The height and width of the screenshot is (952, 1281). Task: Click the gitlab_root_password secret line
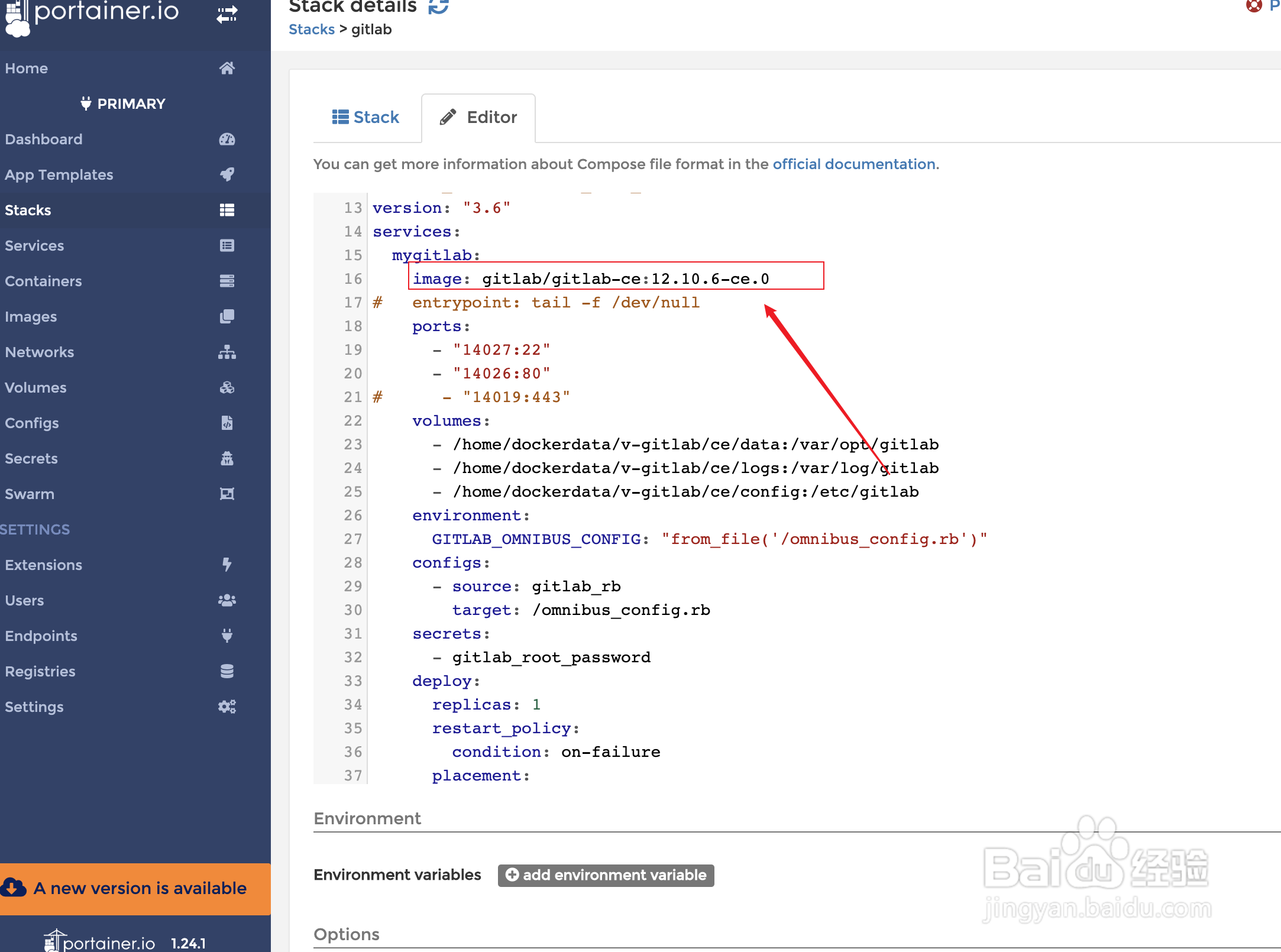pos(542,657)
